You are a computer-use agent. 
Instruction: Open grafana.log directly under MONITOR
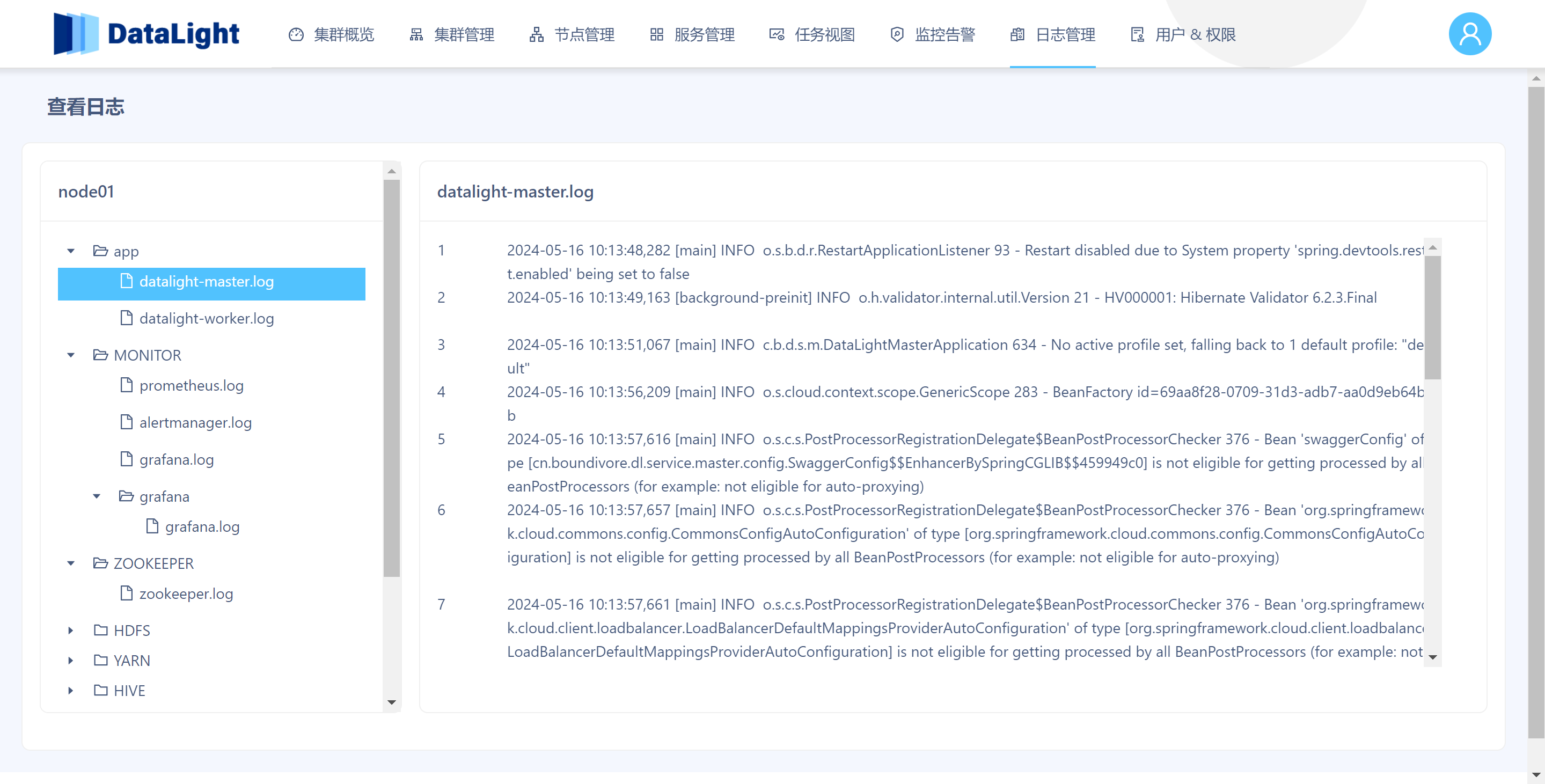point(177,460)
